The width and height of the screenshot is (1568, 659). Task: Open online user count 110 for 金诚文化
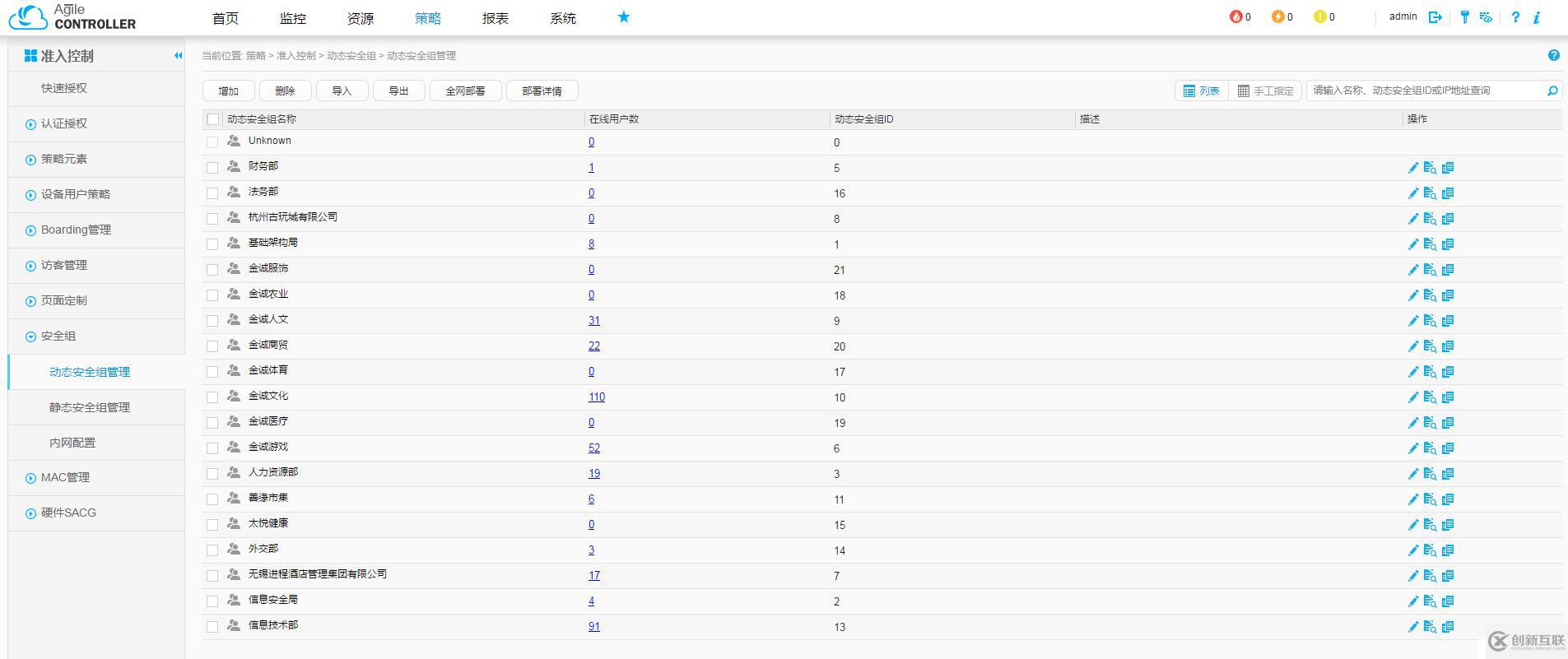pos(597,397)
